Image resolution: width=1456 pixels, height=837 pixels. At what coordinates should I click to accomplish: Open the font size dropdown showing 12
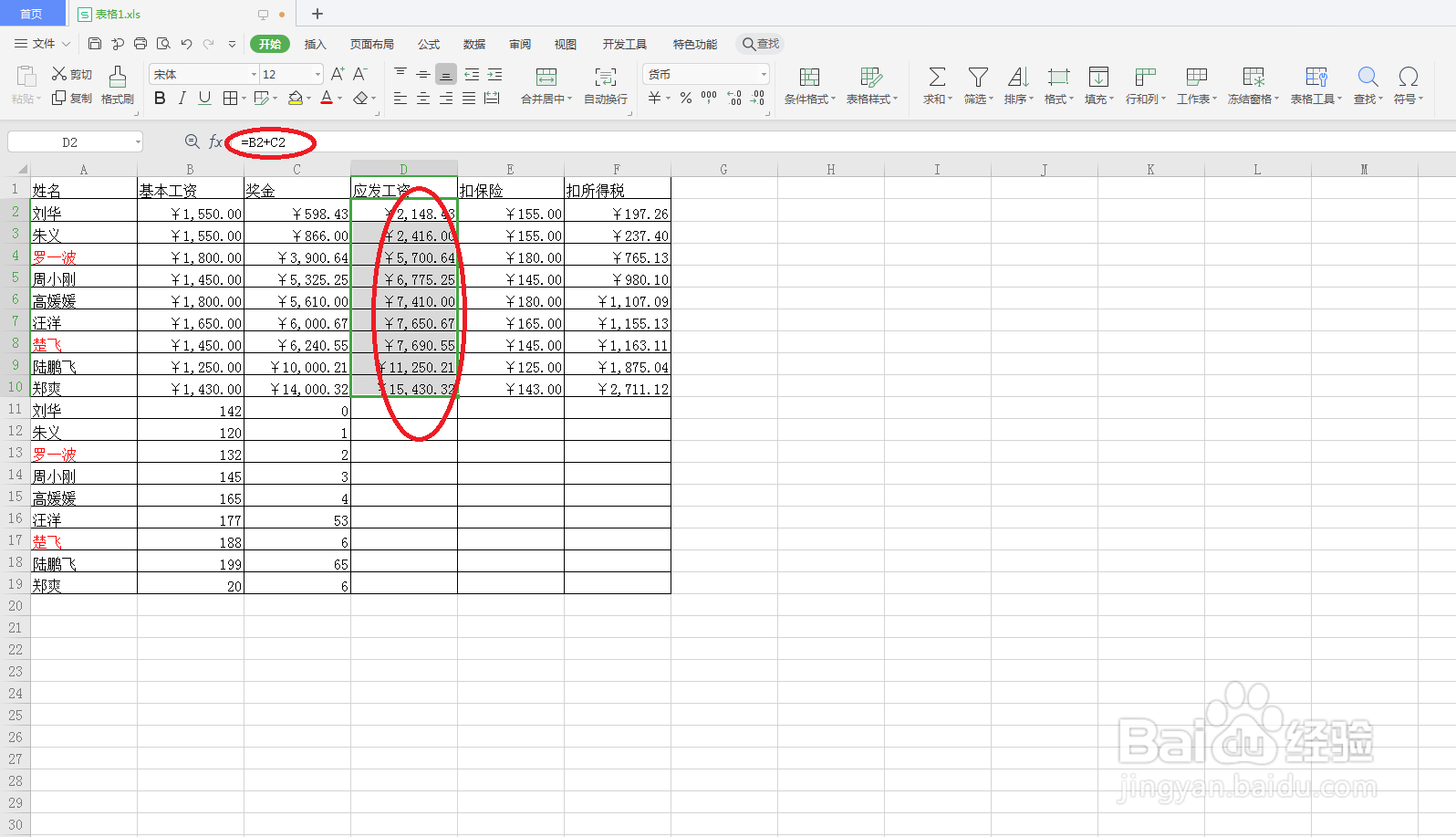pos(317,74)
